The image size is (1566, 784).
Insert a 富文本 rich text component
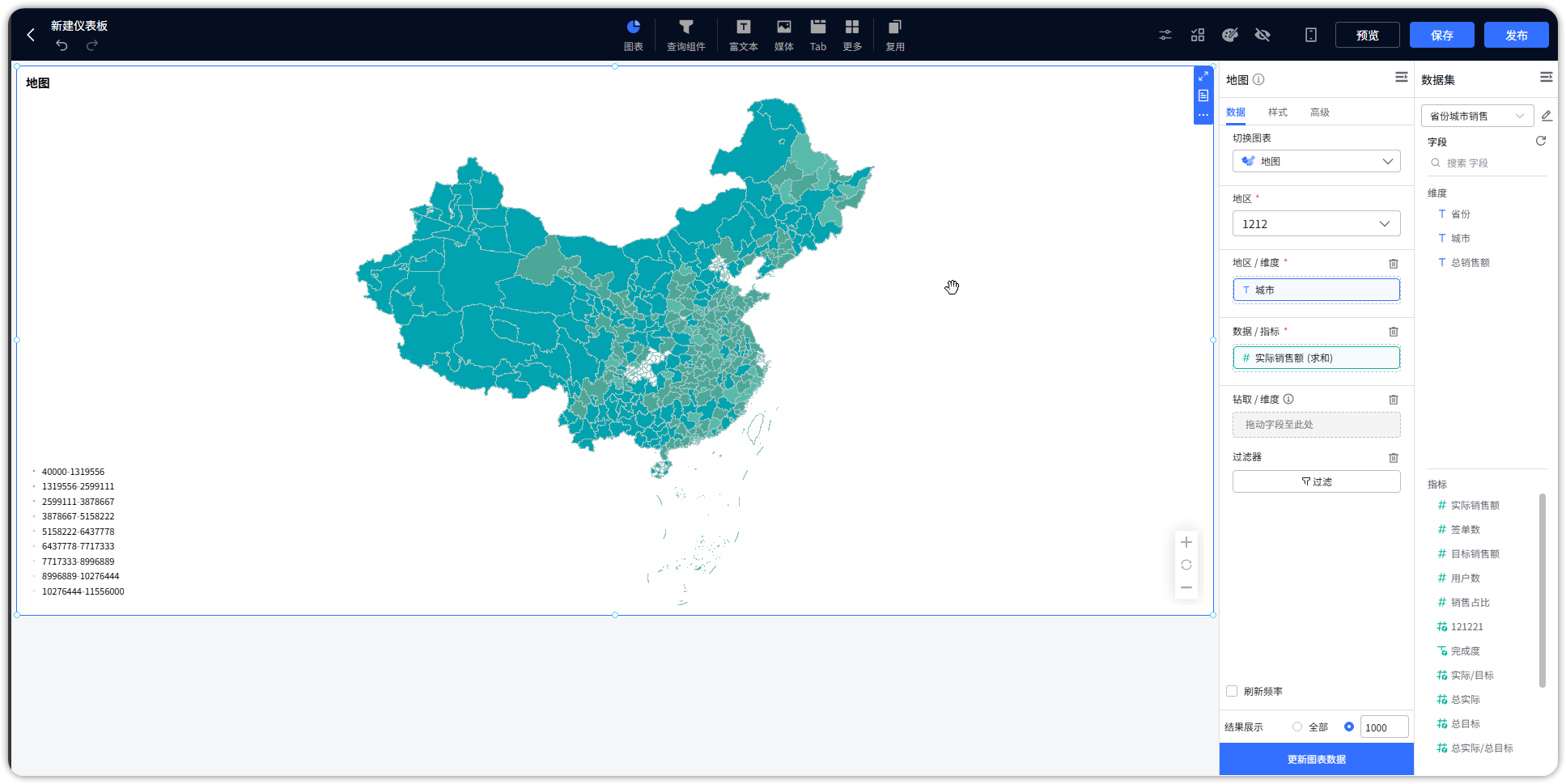743,35
